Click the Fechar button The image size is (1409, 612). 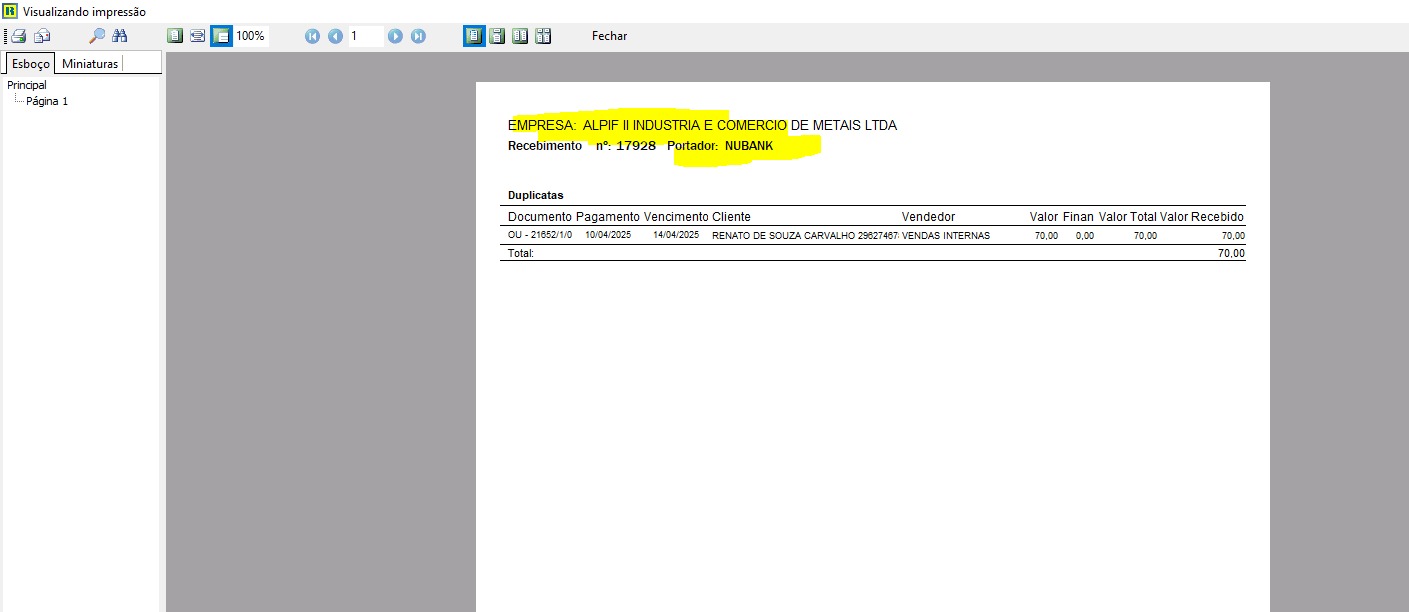point(609,36)
